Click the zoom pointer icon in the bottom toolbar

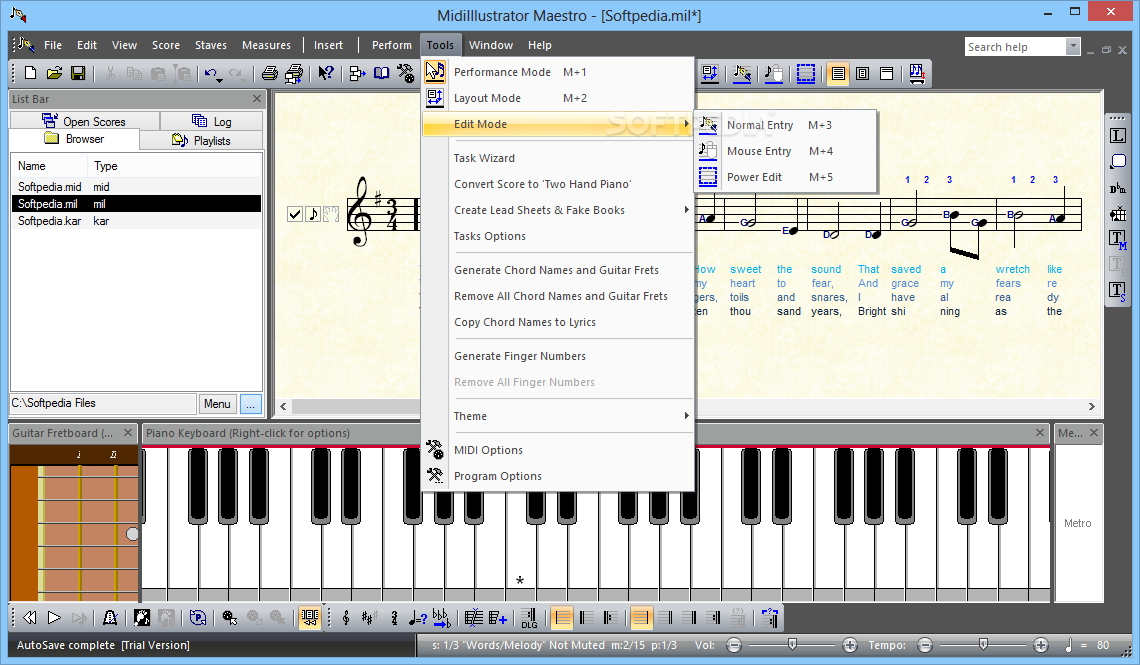tap(230, 618)
